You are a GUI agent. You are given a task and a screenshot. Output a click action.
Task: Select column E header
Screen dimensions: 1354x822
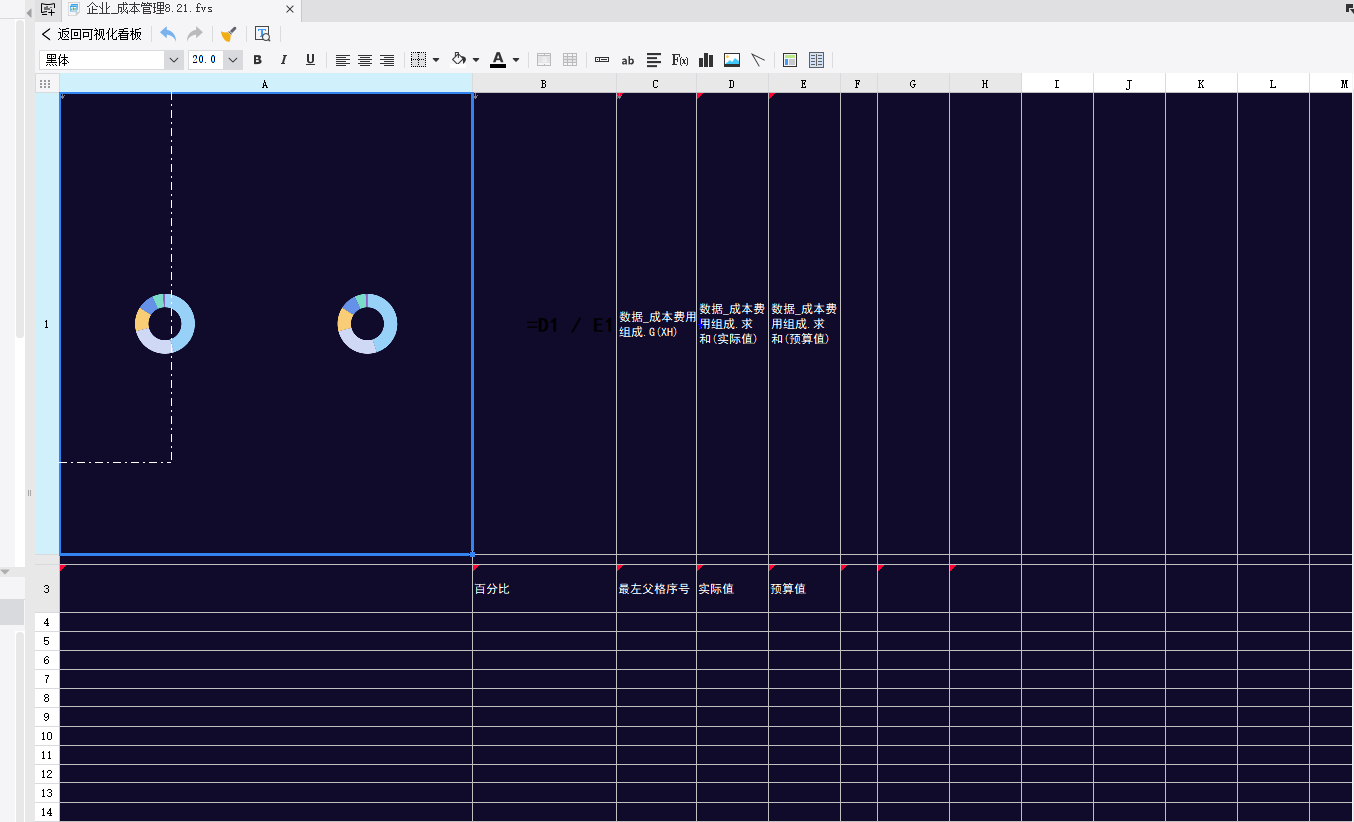point(804,85)
